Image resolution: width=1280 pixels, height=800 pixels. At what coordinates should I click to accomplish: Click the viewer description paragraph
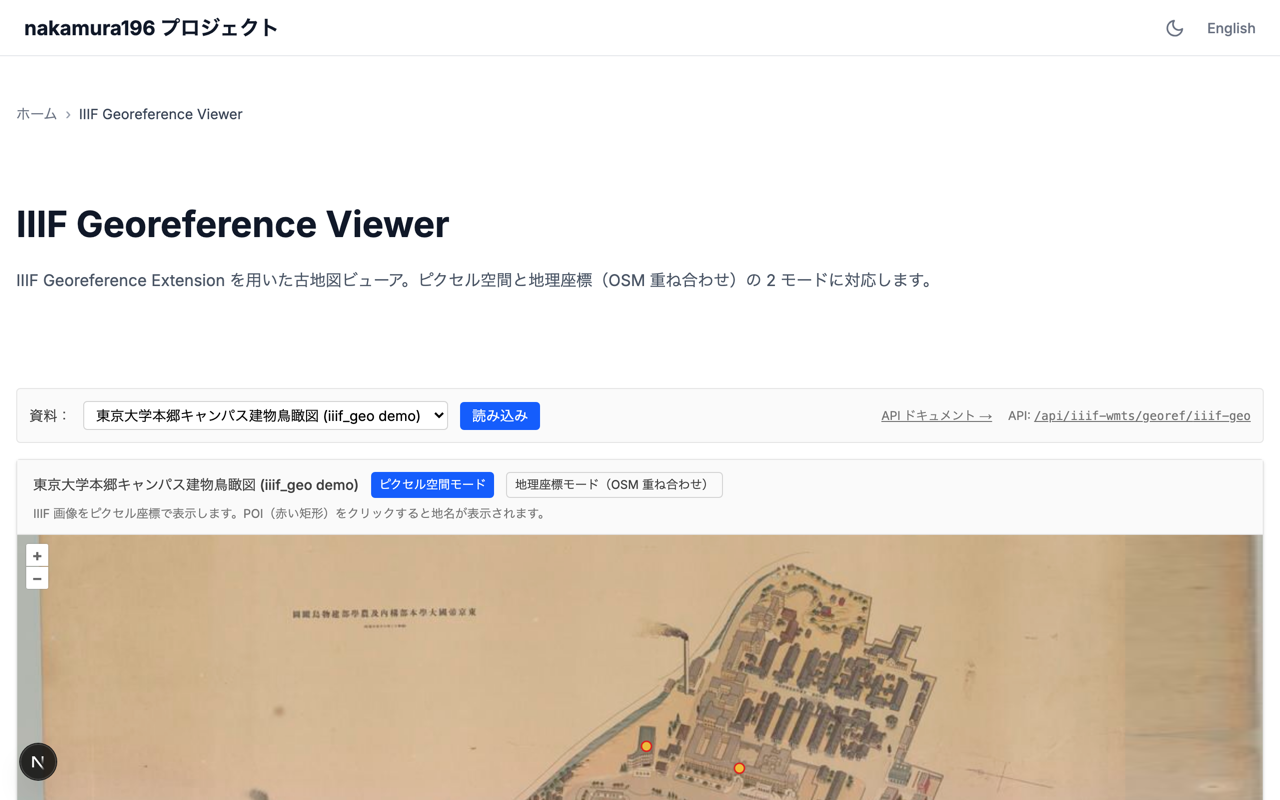coord(476,281)
